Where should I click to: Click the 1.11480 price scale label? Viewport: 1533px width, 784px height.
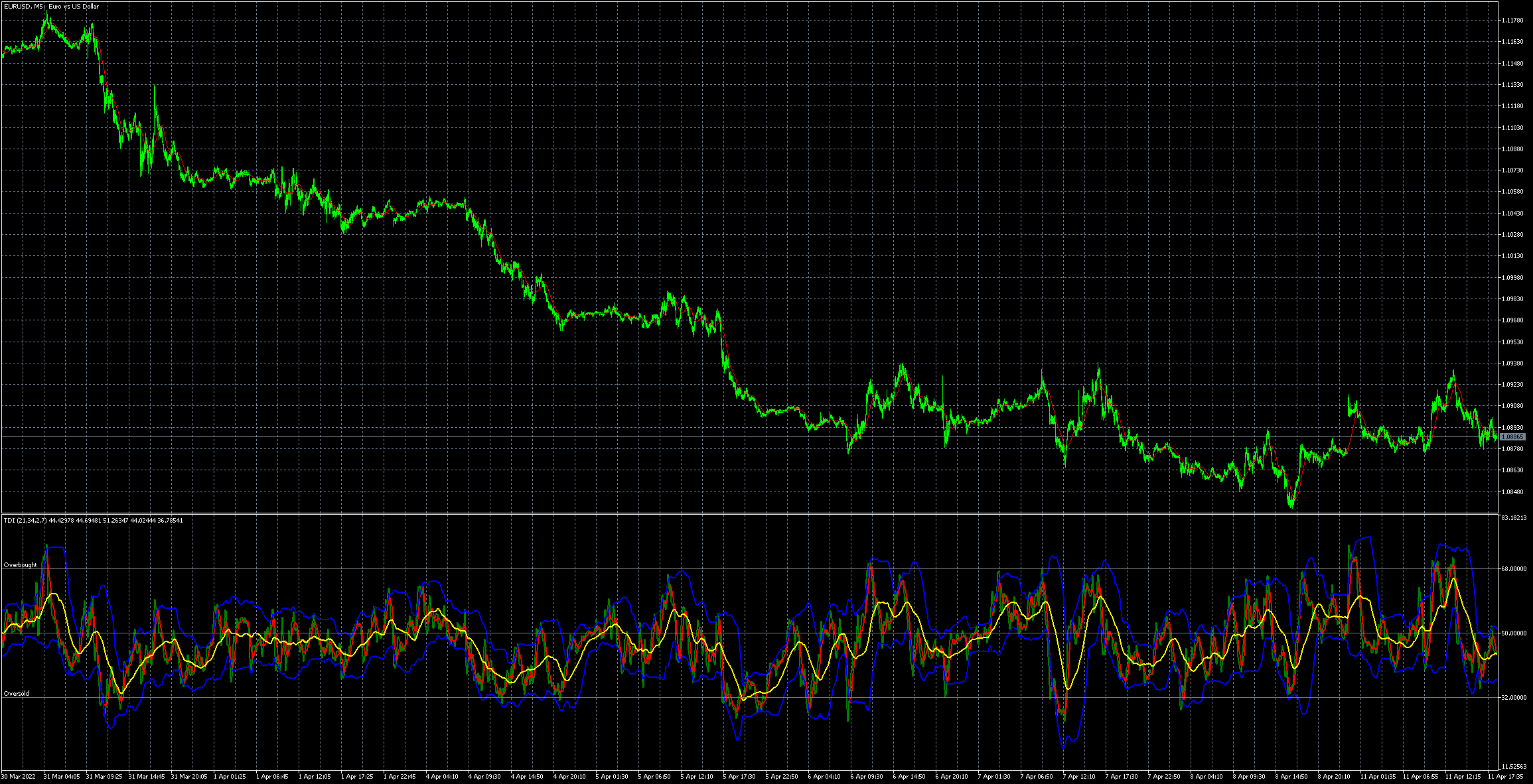click(x=1512, y=64)
